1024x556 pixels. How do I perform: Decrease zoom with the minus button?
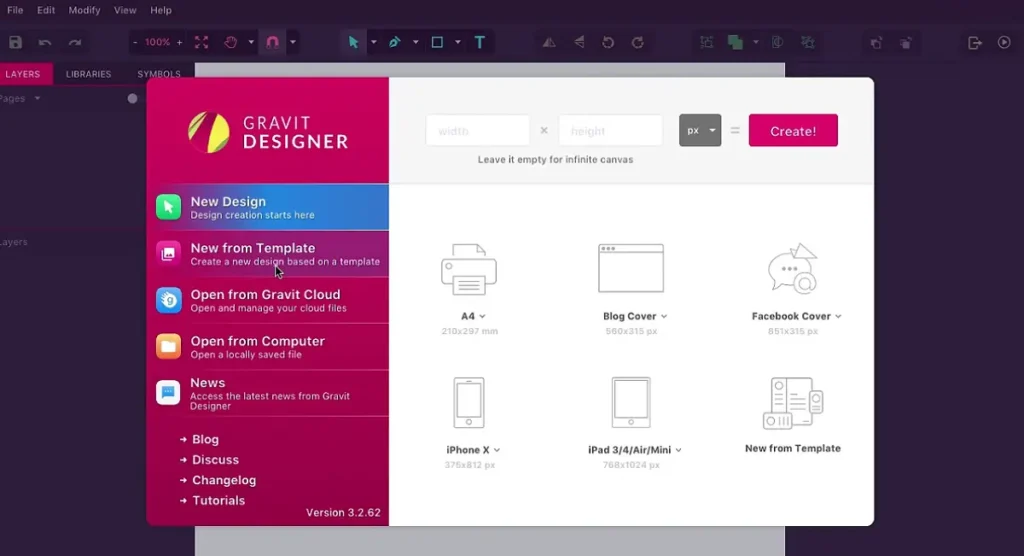(x=135, y=42)
